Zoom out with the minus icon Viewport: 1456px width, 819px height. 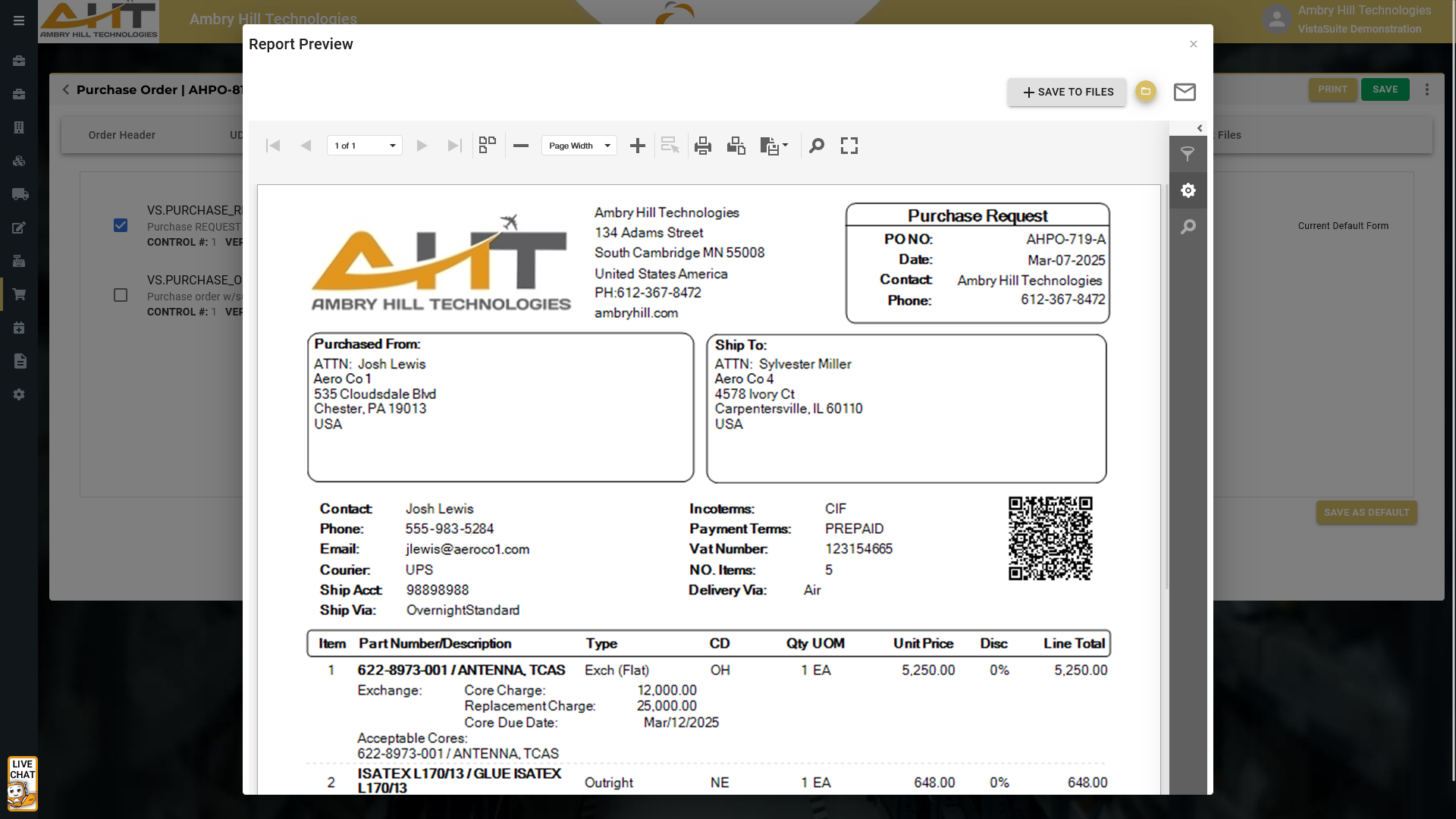[521, 146]
